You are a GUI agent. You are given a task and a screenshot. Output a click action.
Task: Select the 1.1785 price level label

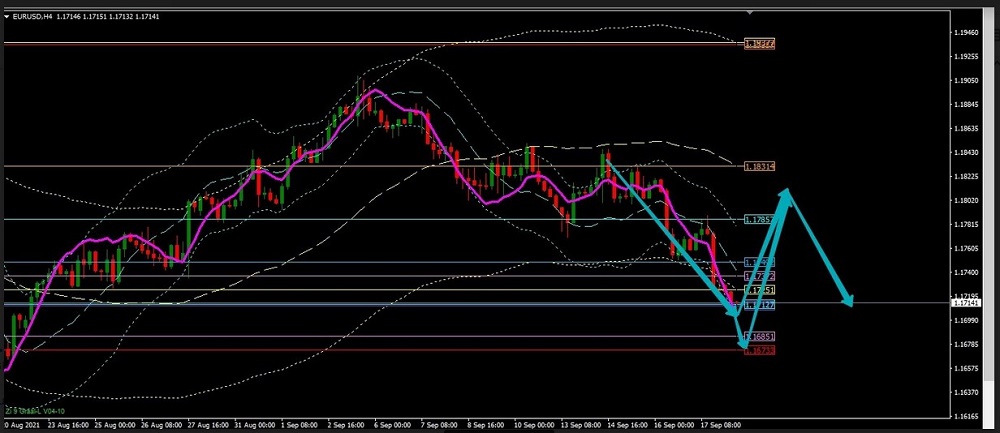pos(759,219)
